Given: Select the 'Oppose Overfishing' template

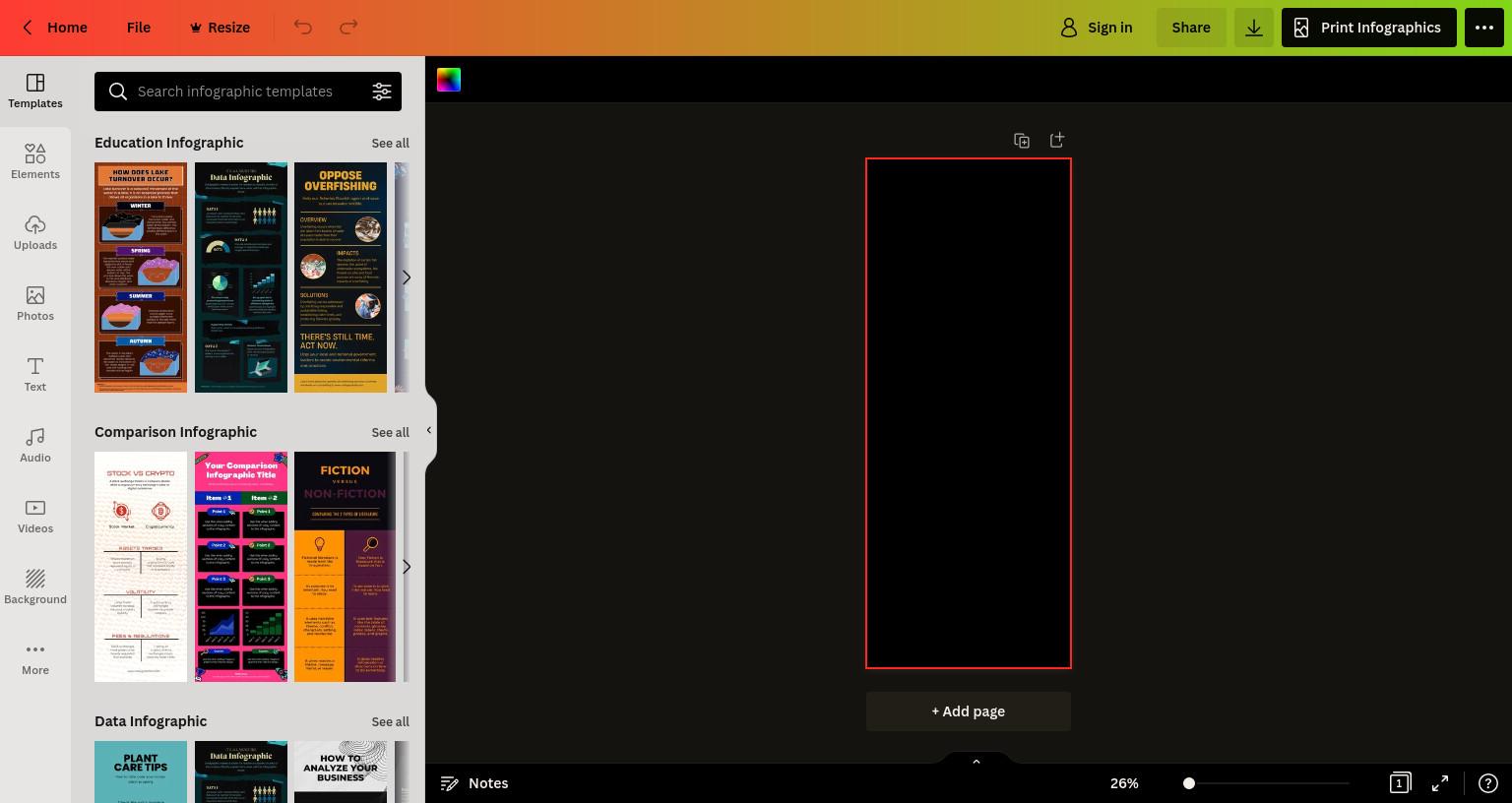Looking at the screenshot, I should pos(341,278).
